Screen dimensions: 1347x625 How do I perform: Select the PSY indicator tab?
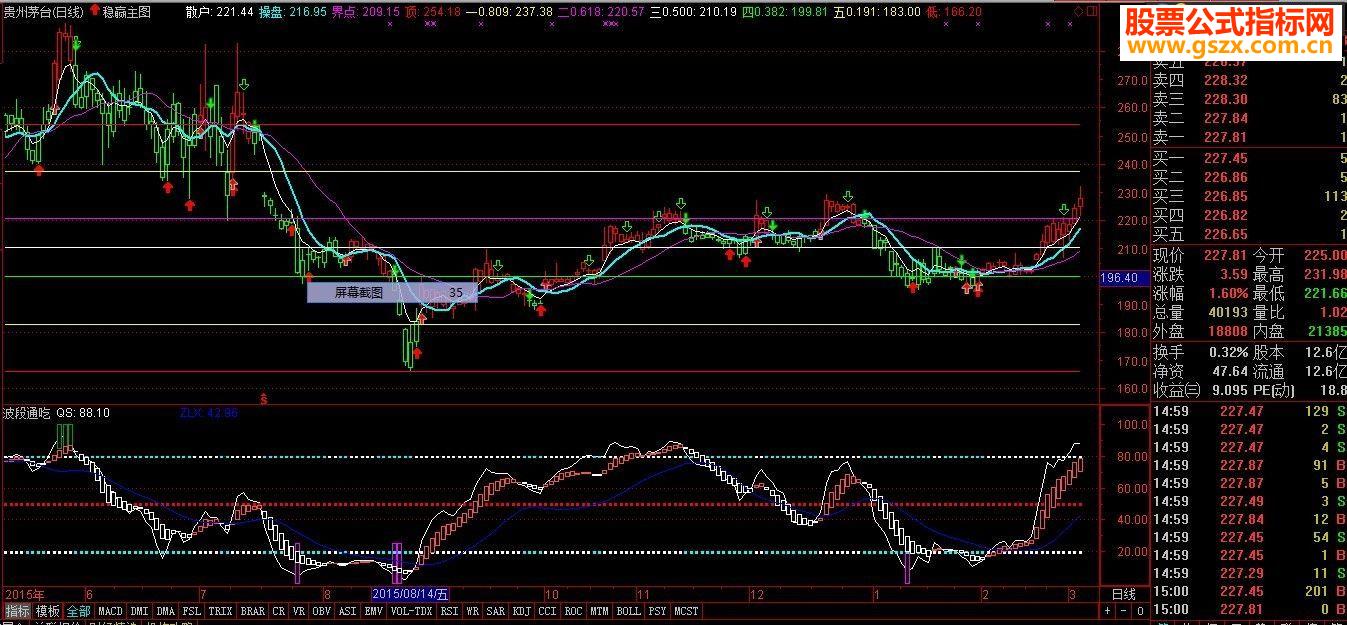tap(657, 610)
